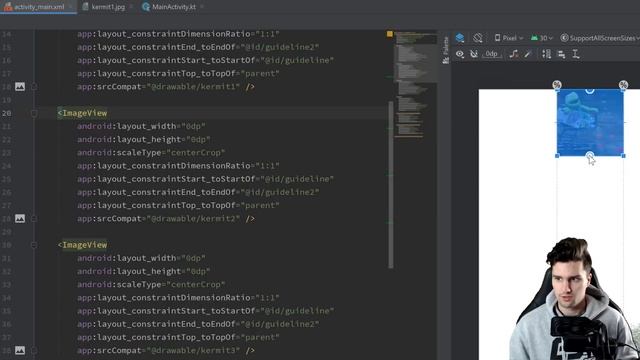The height and width of the screenshot is (360, 640).
Task: Click the layout_width "0dp" value on line 21
Action: click(193, 126)
